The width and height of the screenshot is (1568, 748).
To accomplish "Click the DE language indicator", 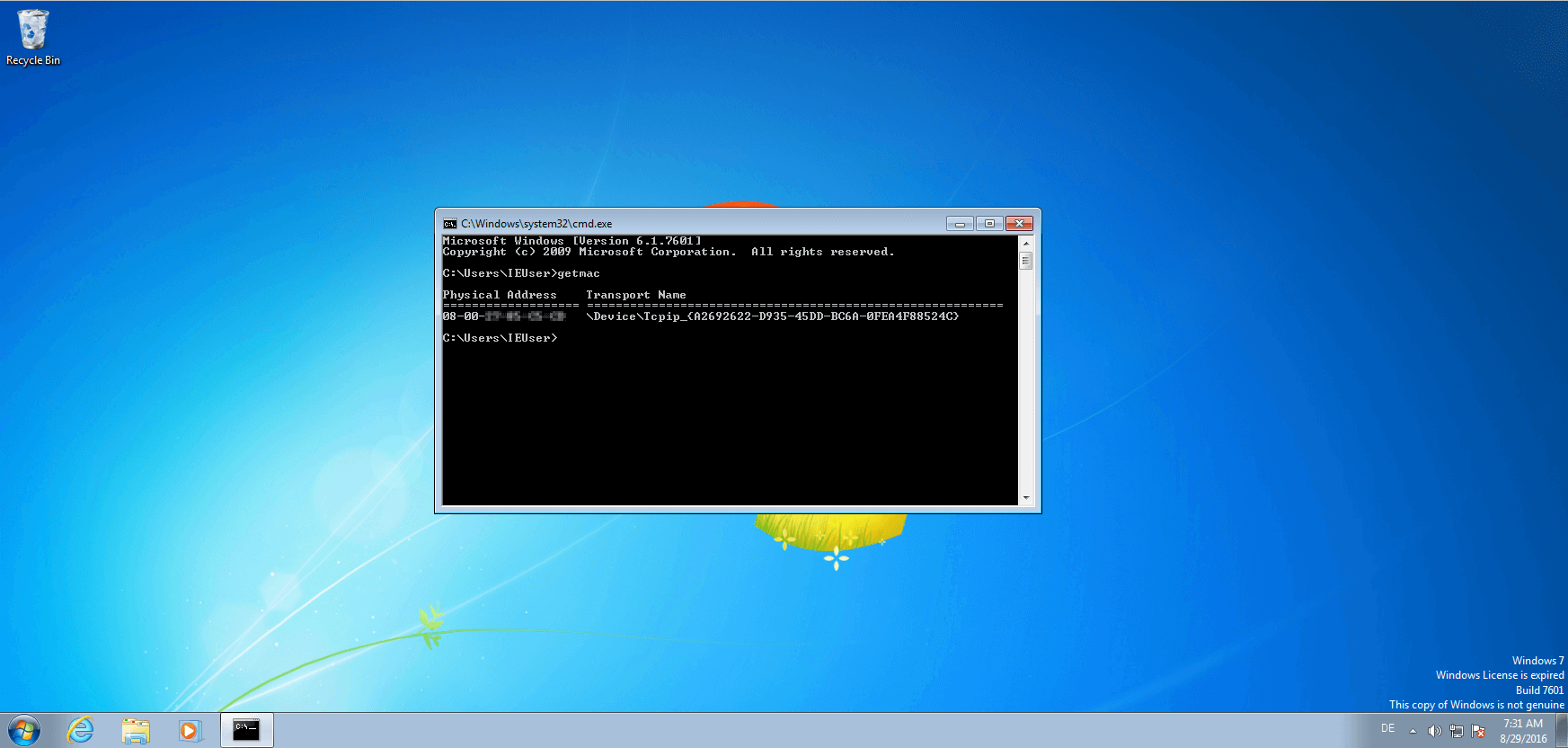I will (x=1388, y=728).
